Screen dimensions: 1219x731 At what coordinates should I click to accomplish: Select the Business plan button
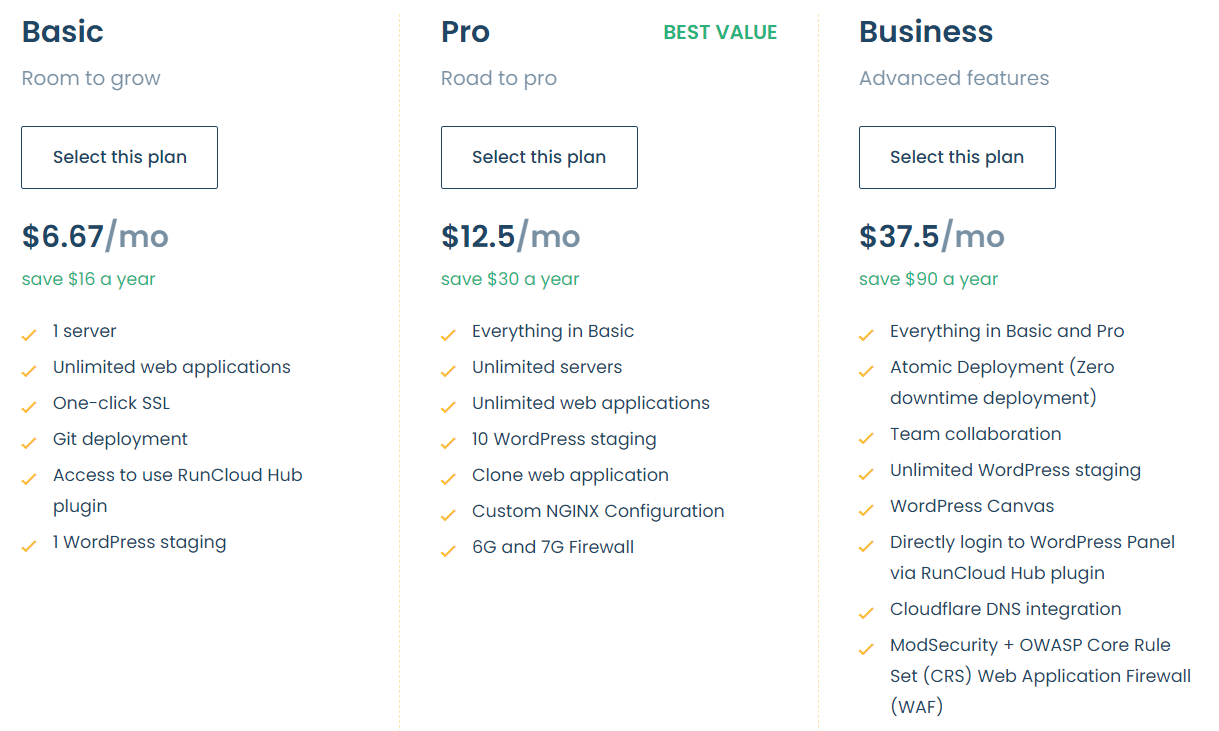(957, 157)
